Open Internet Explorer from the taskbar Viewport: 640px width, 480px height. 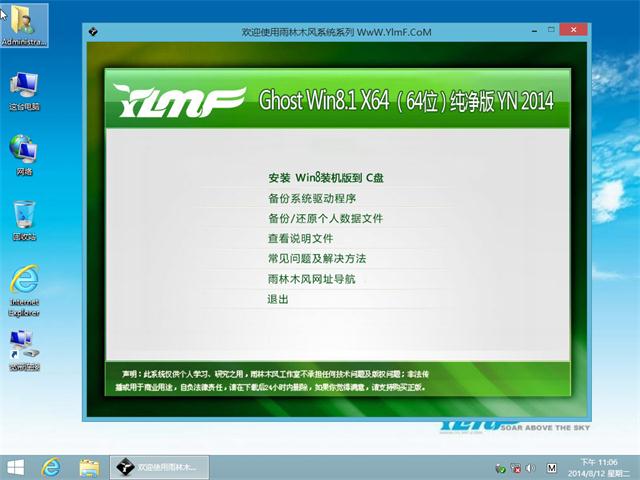coord(52,467)
